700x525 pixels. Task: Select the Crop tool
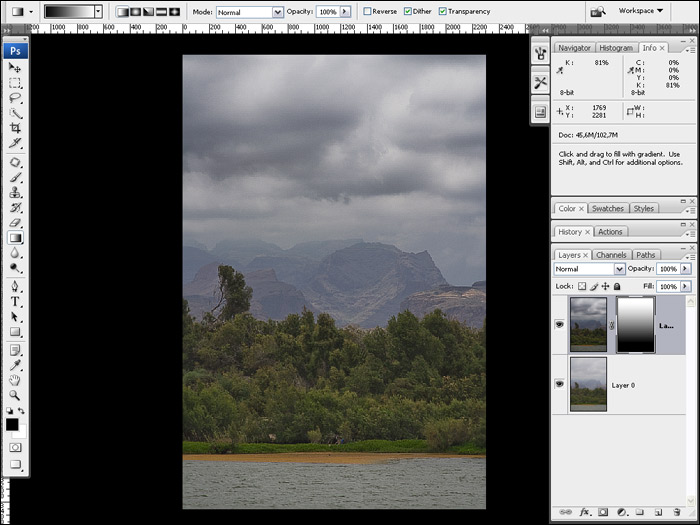click(x=15, y=128)
